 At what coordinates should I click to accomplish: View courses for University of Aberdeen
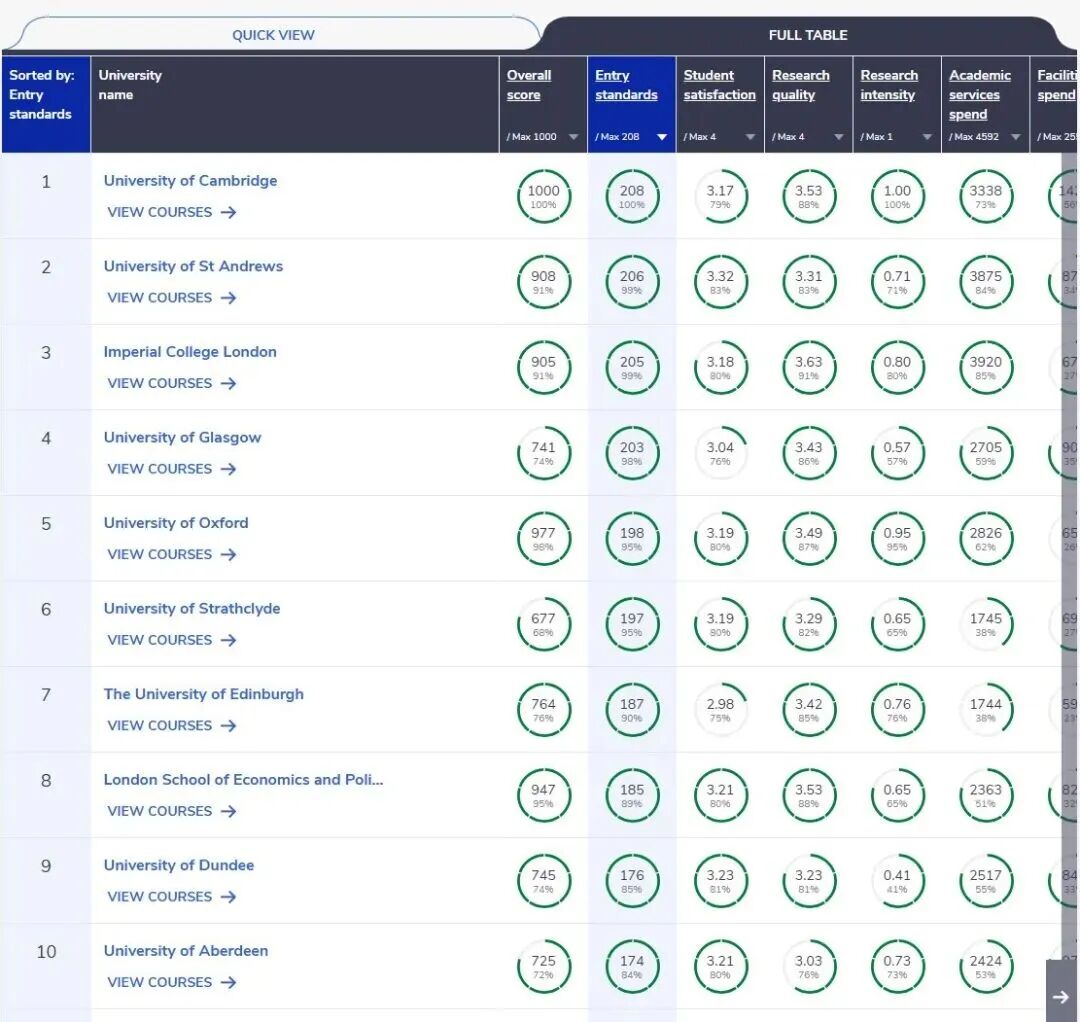coord(172,982)
